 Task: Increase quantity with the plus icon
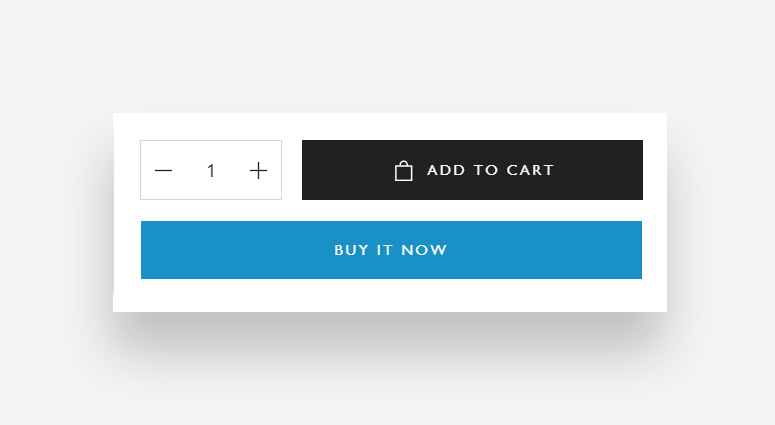point(258,171)
